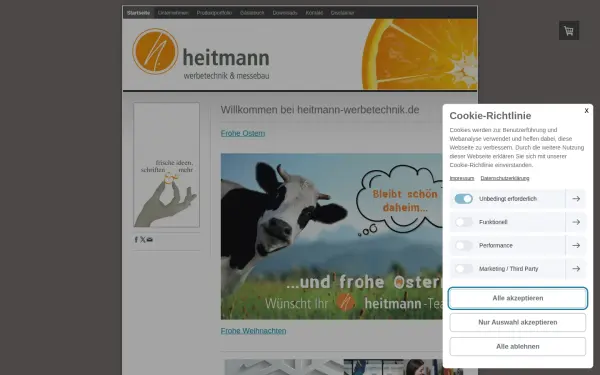The image size is (600, 375).
Task: Open the Produktportfolio menu item
Action: pyautogui.click(x=214, y=13)
